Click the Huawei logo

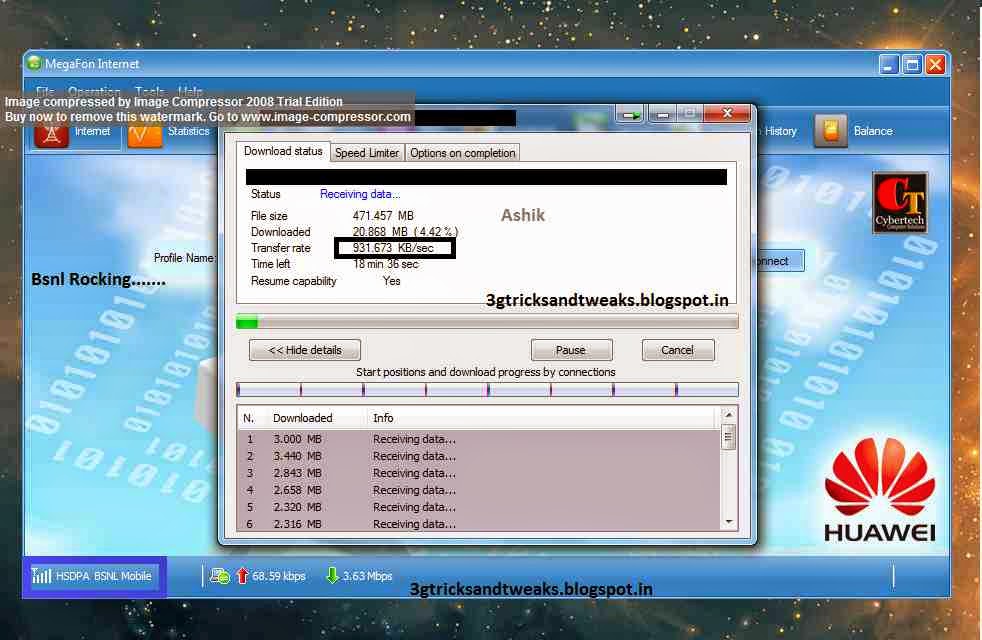click(x=879, y=490)
